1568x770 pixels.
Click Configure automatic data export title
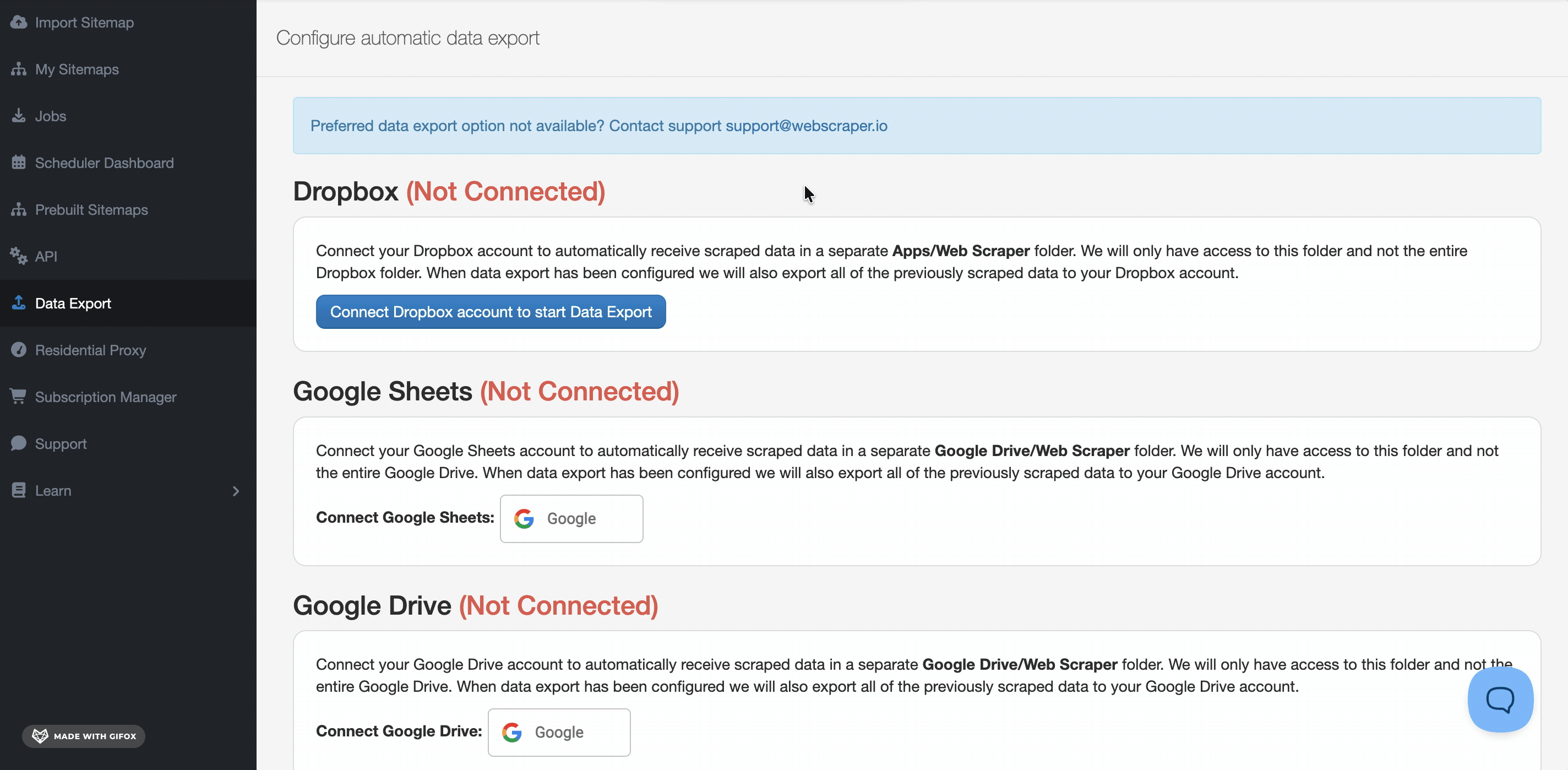click(408, 38)
